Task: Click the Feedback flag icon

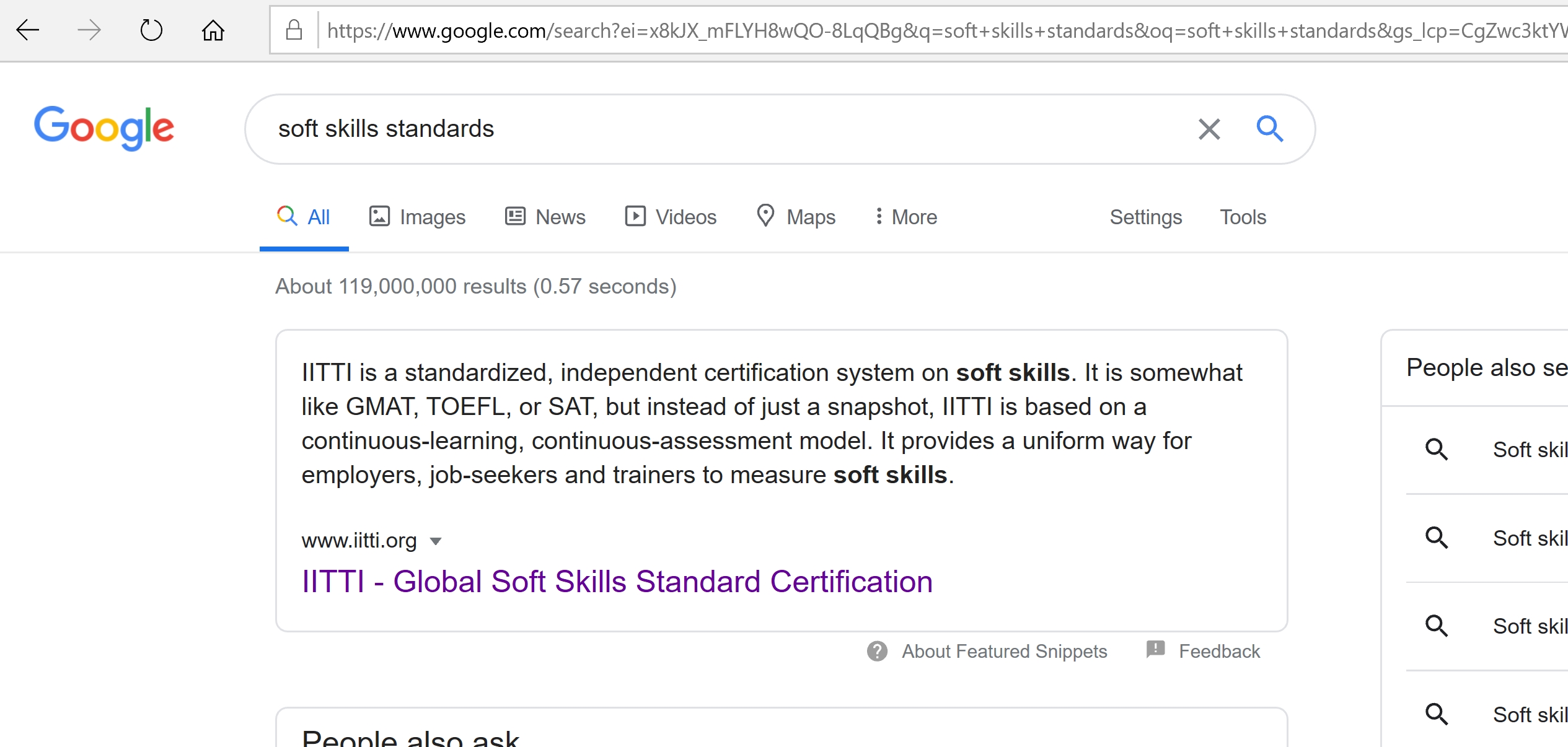Action: [1155, 650]
